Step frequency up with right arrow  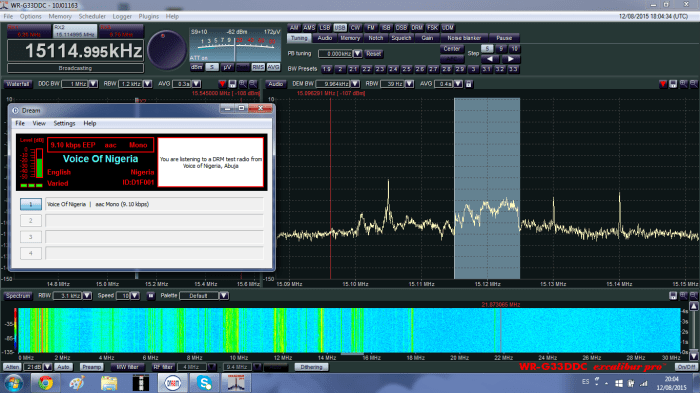[510, 59]
